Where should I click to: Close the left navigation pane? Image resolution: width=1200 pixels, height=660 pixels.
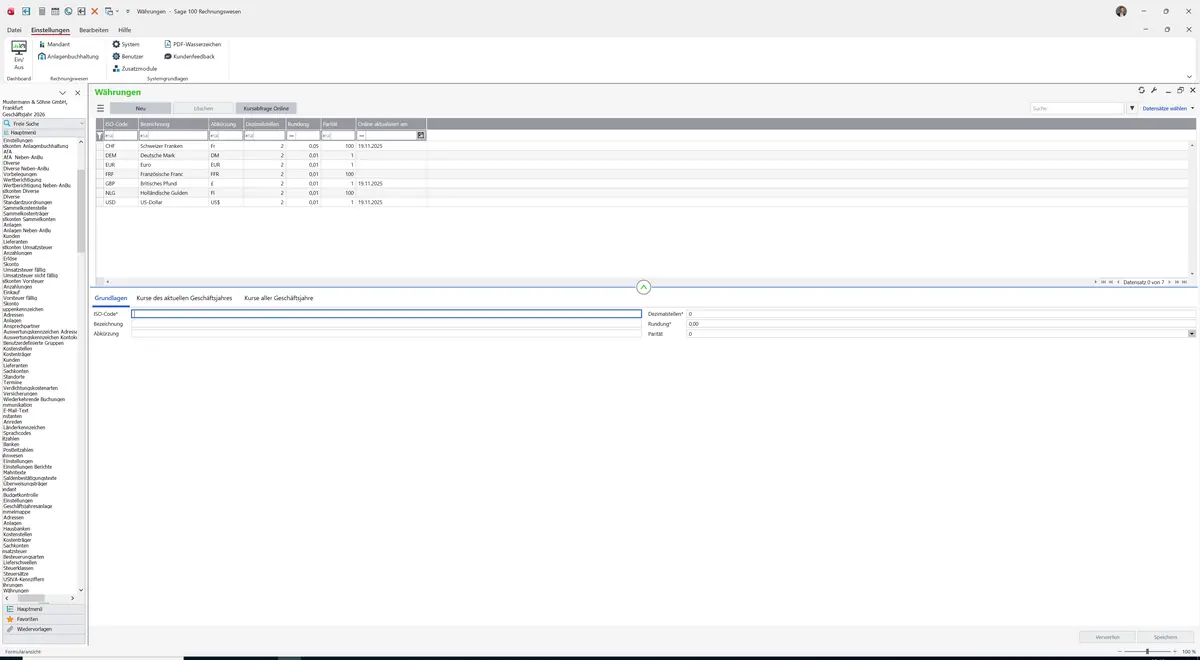(77, 93)
